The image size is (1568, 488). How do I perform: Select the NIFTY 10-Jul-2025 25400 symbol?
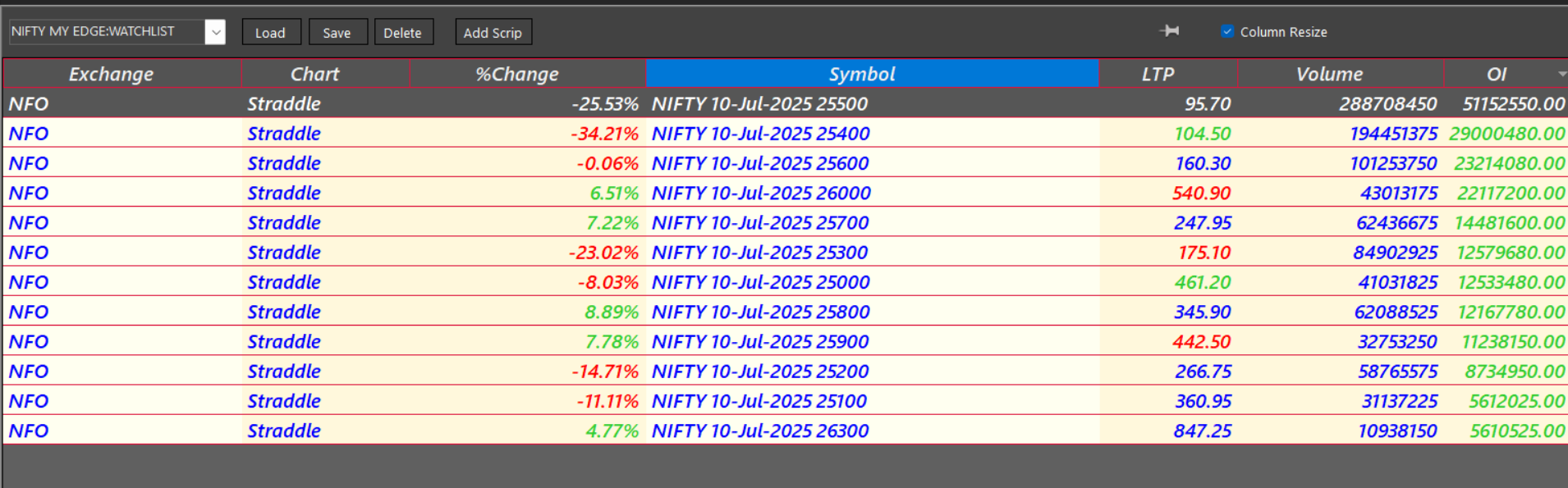pos(761,134)
